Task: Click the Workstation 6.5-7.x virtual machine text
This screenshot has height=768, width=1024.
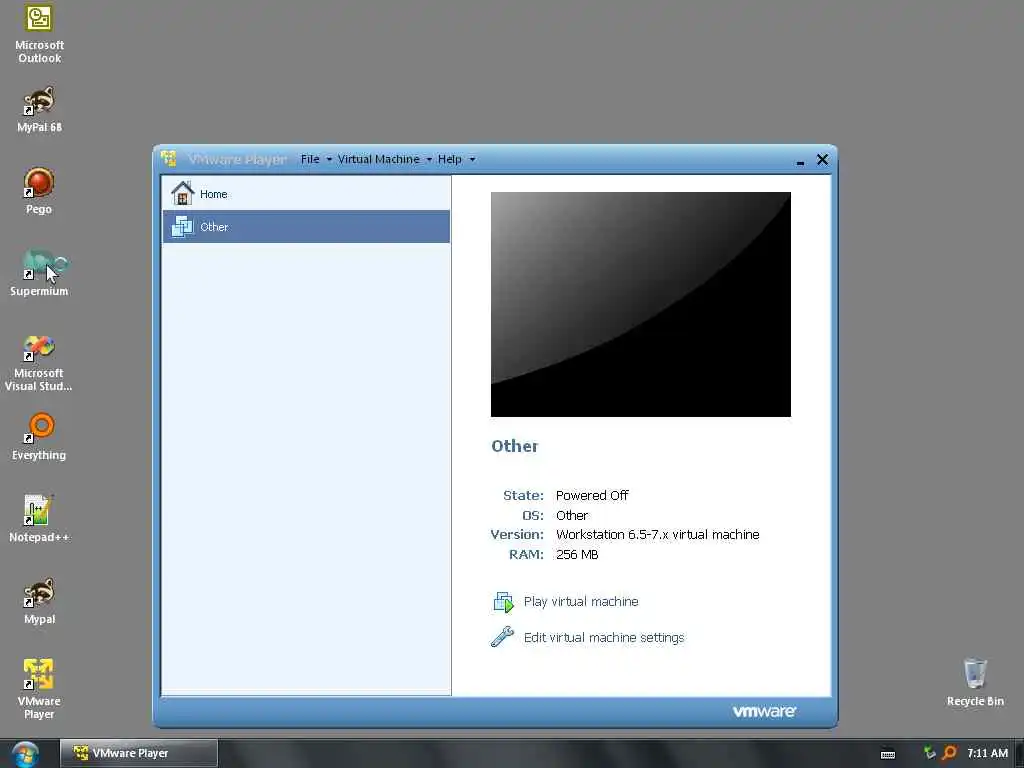Action: (658, 534)
